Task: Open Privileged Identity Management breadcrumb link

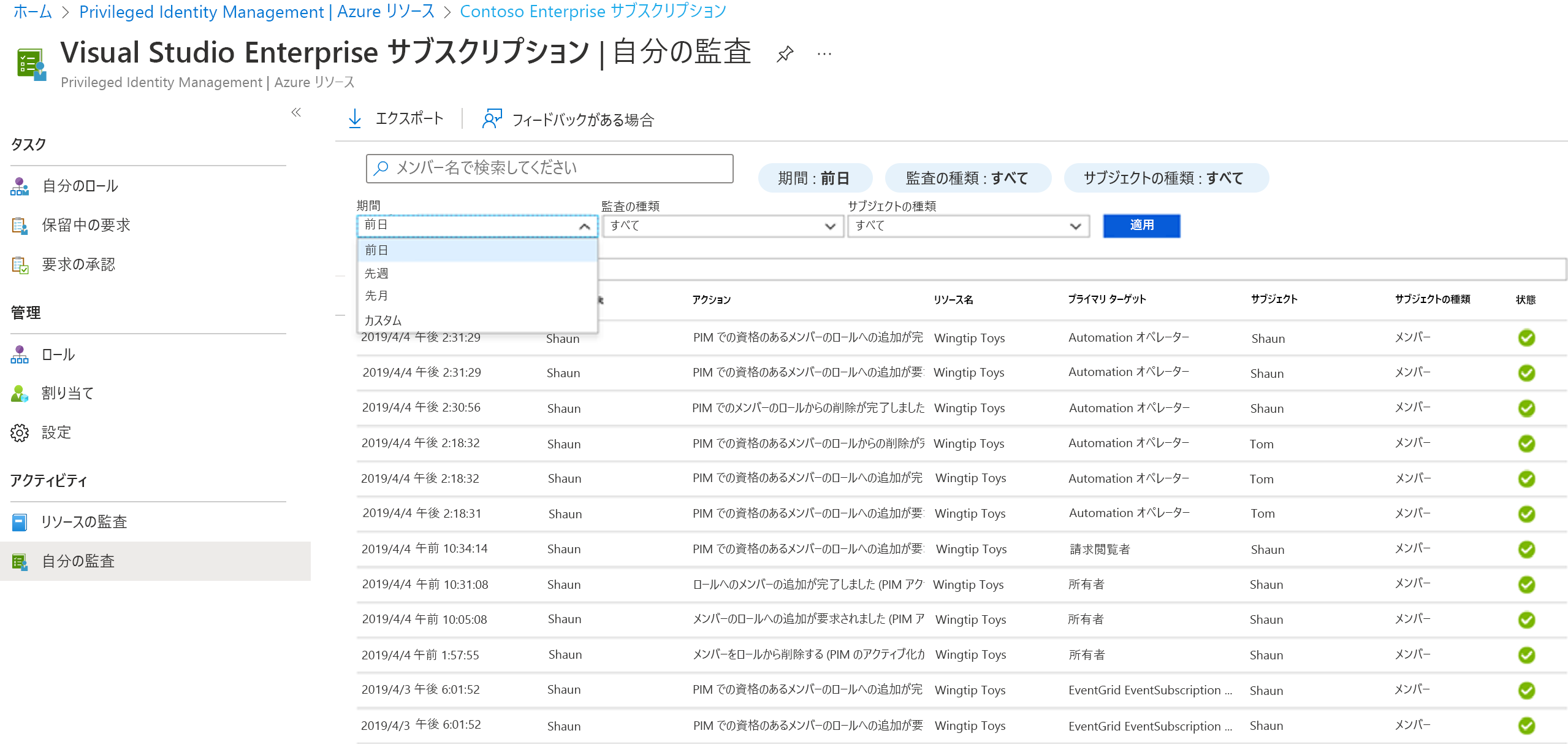Action: (x=257, y=12)
